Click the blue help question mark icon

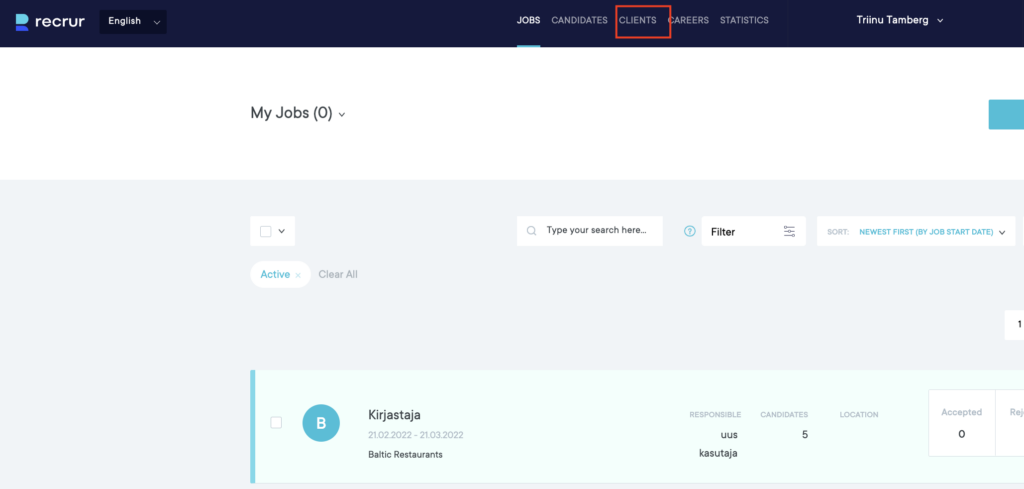689,231
